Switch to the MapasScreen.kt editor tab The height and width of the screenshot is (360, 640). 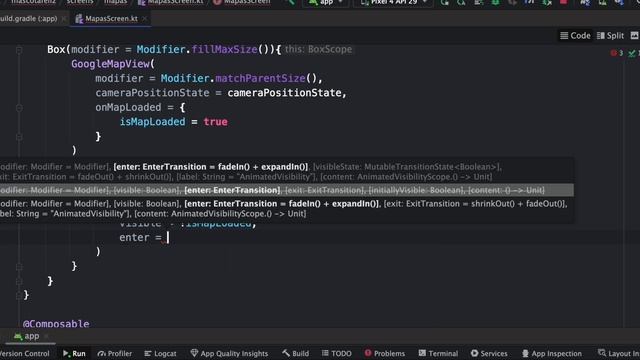tap(111, 19)
